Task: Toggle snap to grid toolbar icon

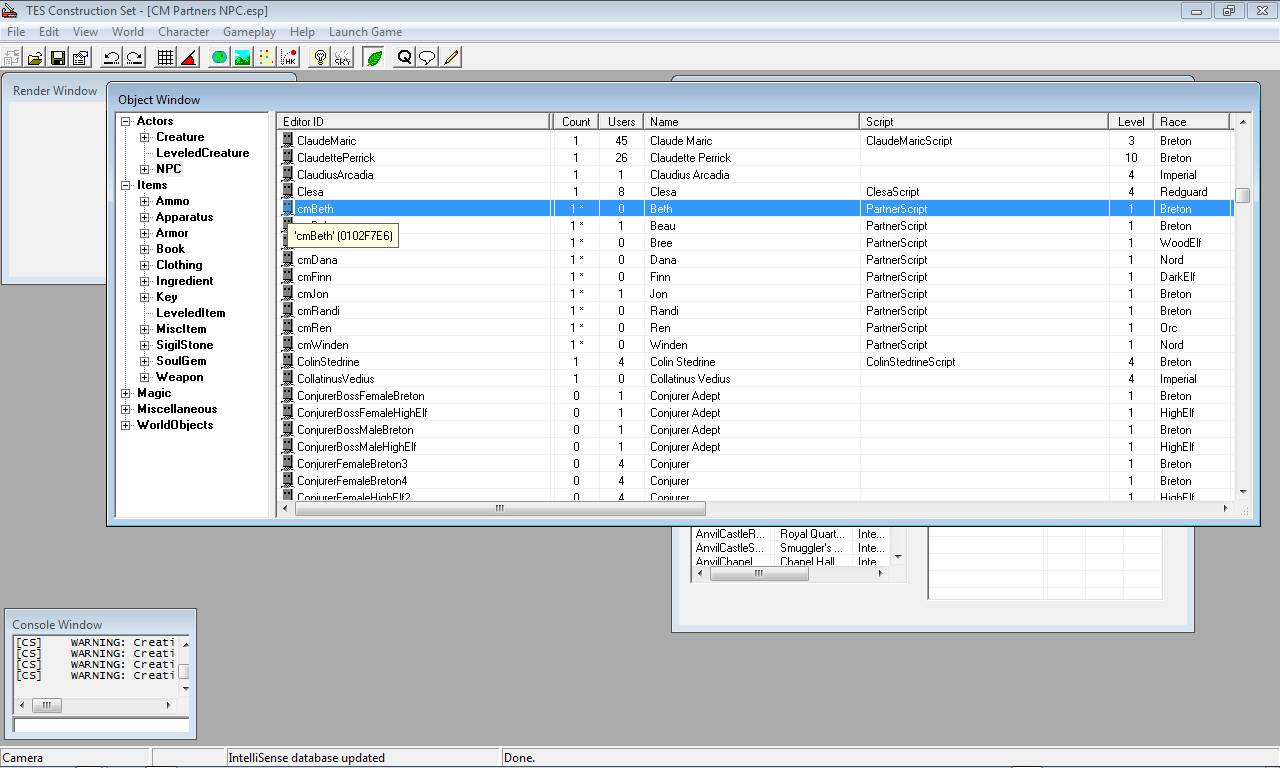Action: [165, 58]
